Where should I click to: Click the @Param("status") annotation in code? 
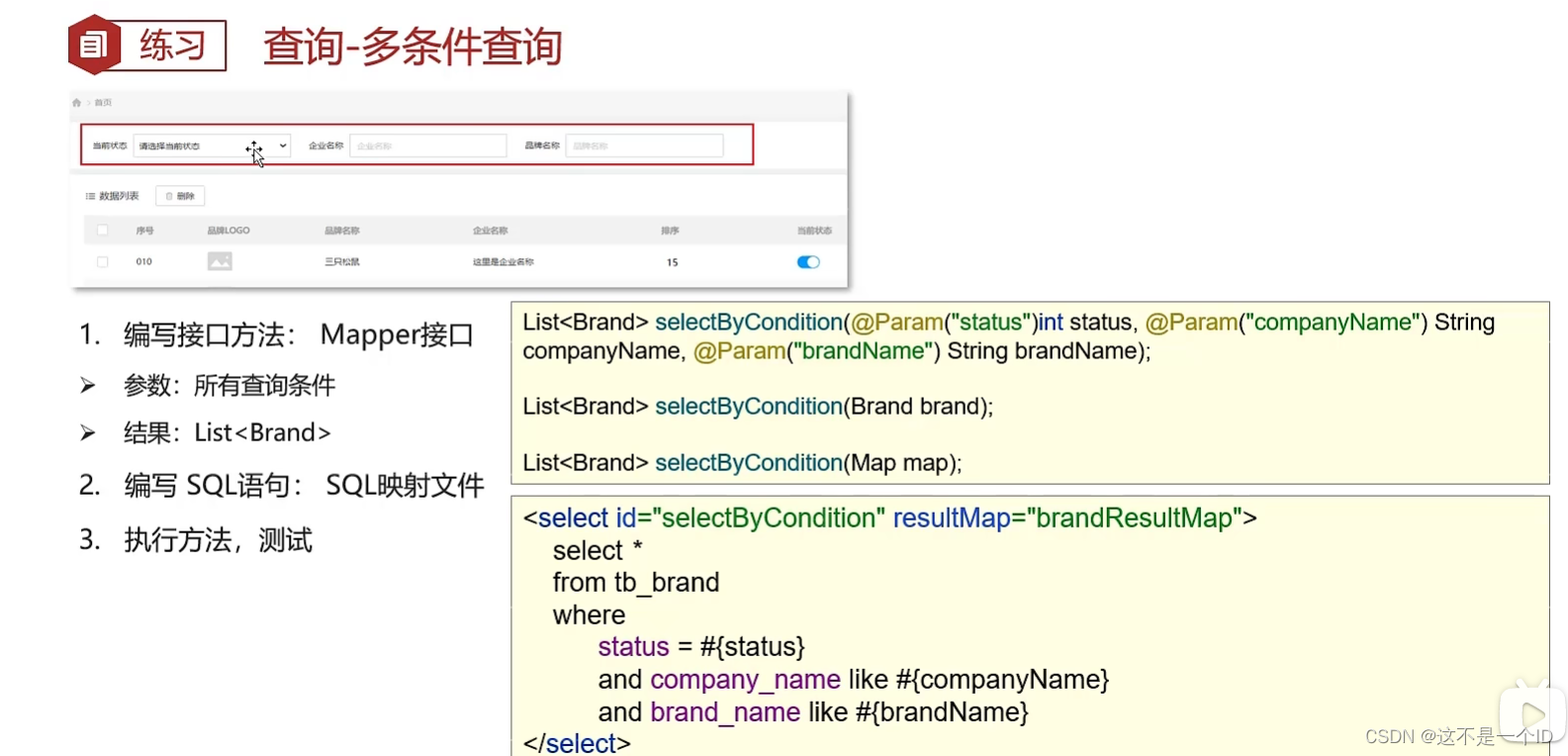click(944, 322)
